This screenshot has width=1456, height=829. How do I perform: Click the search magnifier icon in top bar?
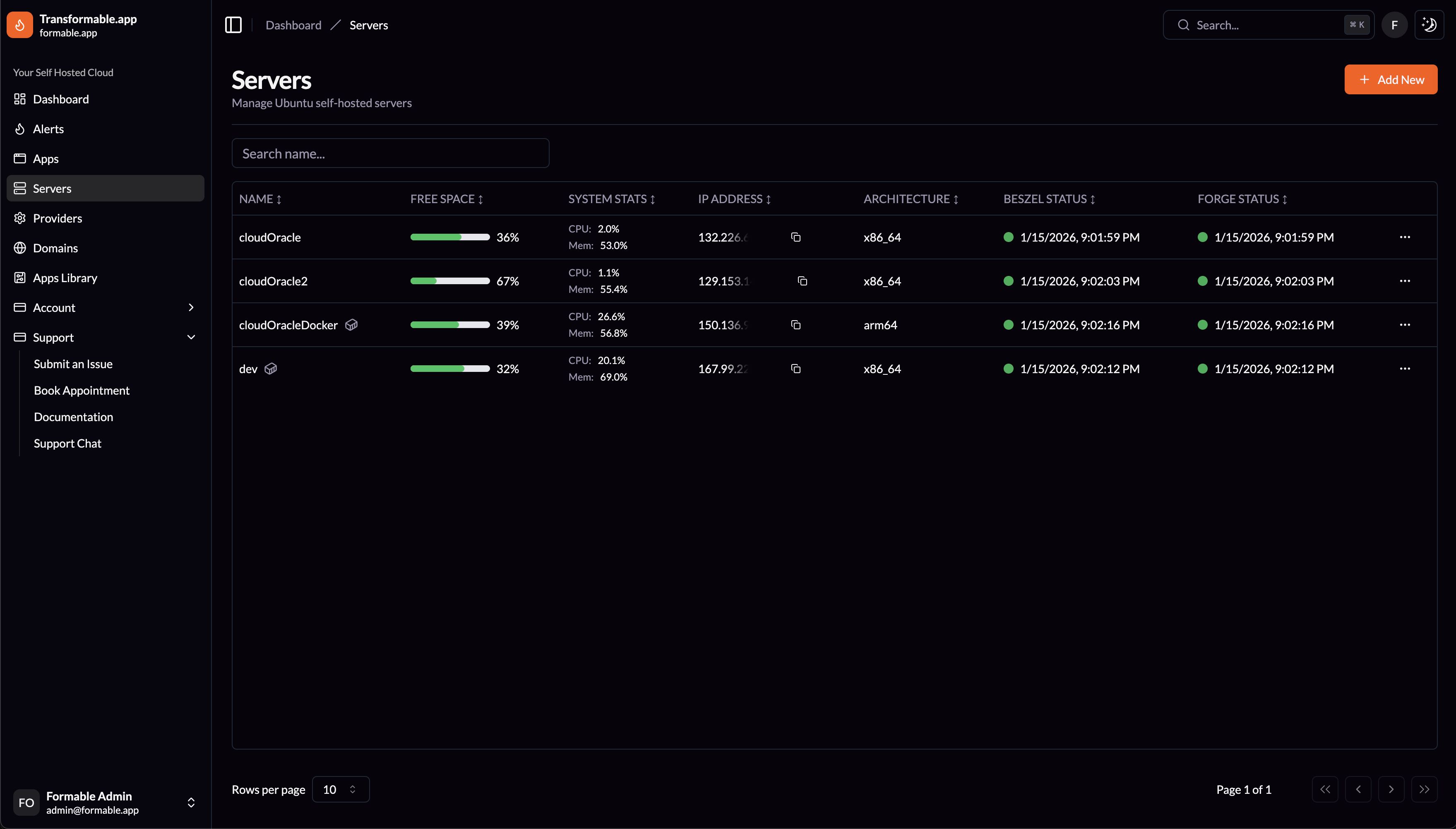point(1183,24)
